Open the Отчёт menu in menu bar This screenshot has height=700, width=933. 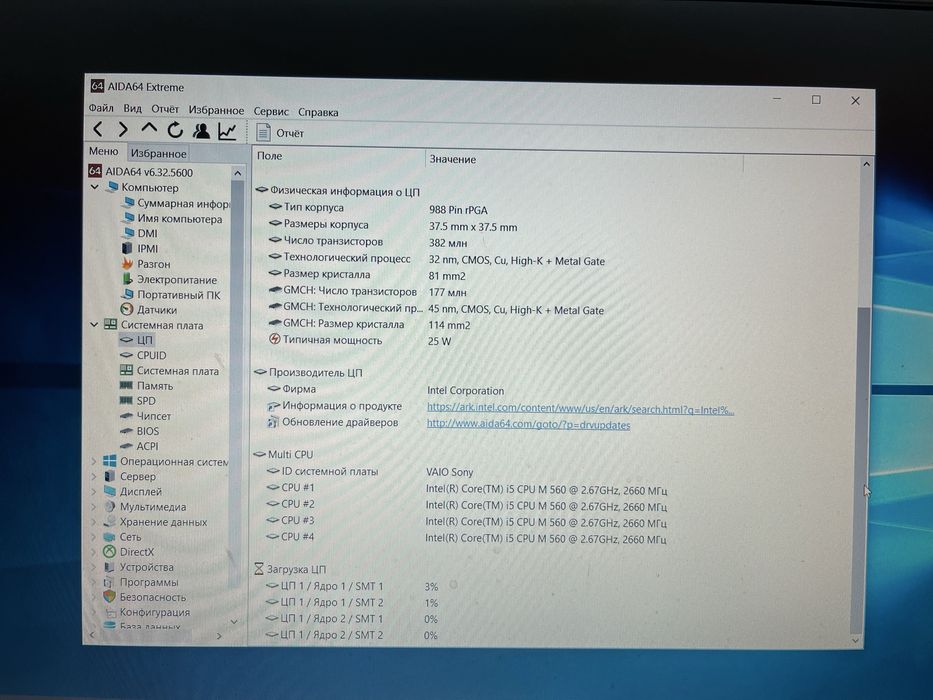165,109
